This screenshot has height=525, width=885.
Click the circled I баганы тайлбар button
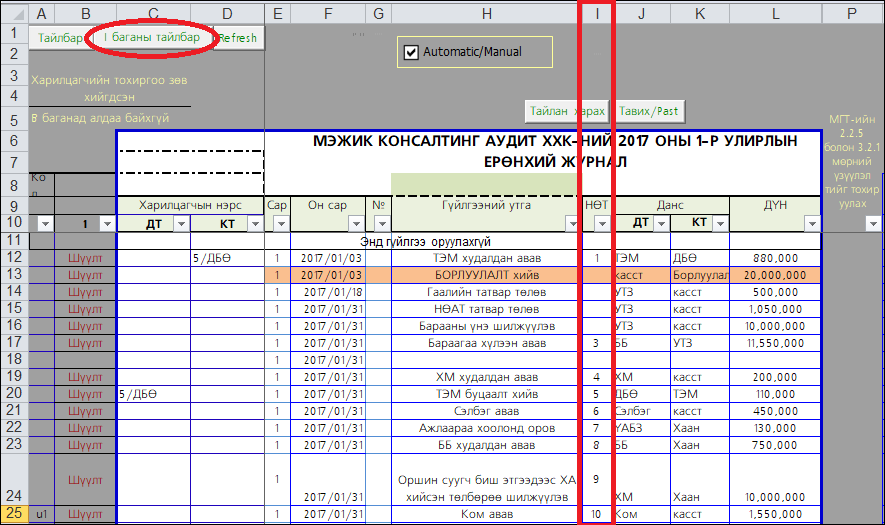(x=152, y=37)
